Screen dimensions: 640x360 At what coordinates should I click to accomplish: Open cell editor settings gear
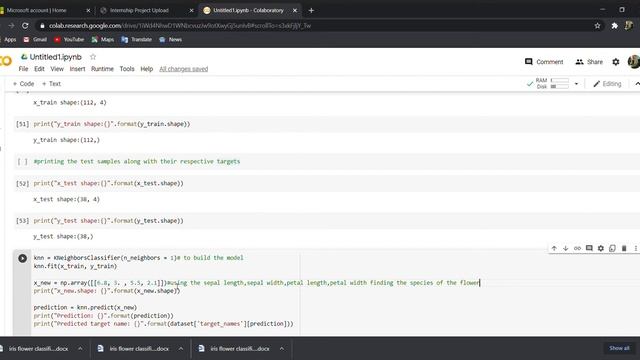point(601,248)
